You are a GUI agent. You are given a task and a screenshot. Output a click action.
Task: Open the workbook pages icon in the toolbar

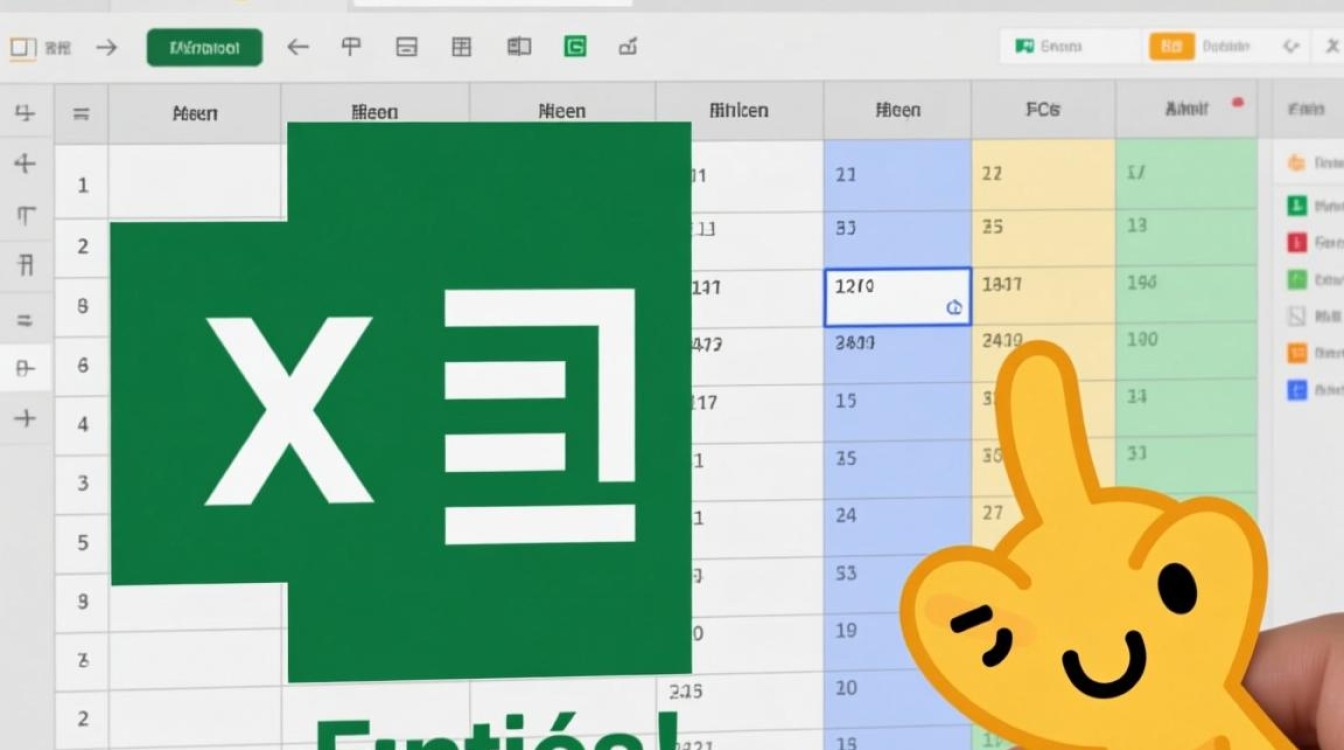coord(518,46)
